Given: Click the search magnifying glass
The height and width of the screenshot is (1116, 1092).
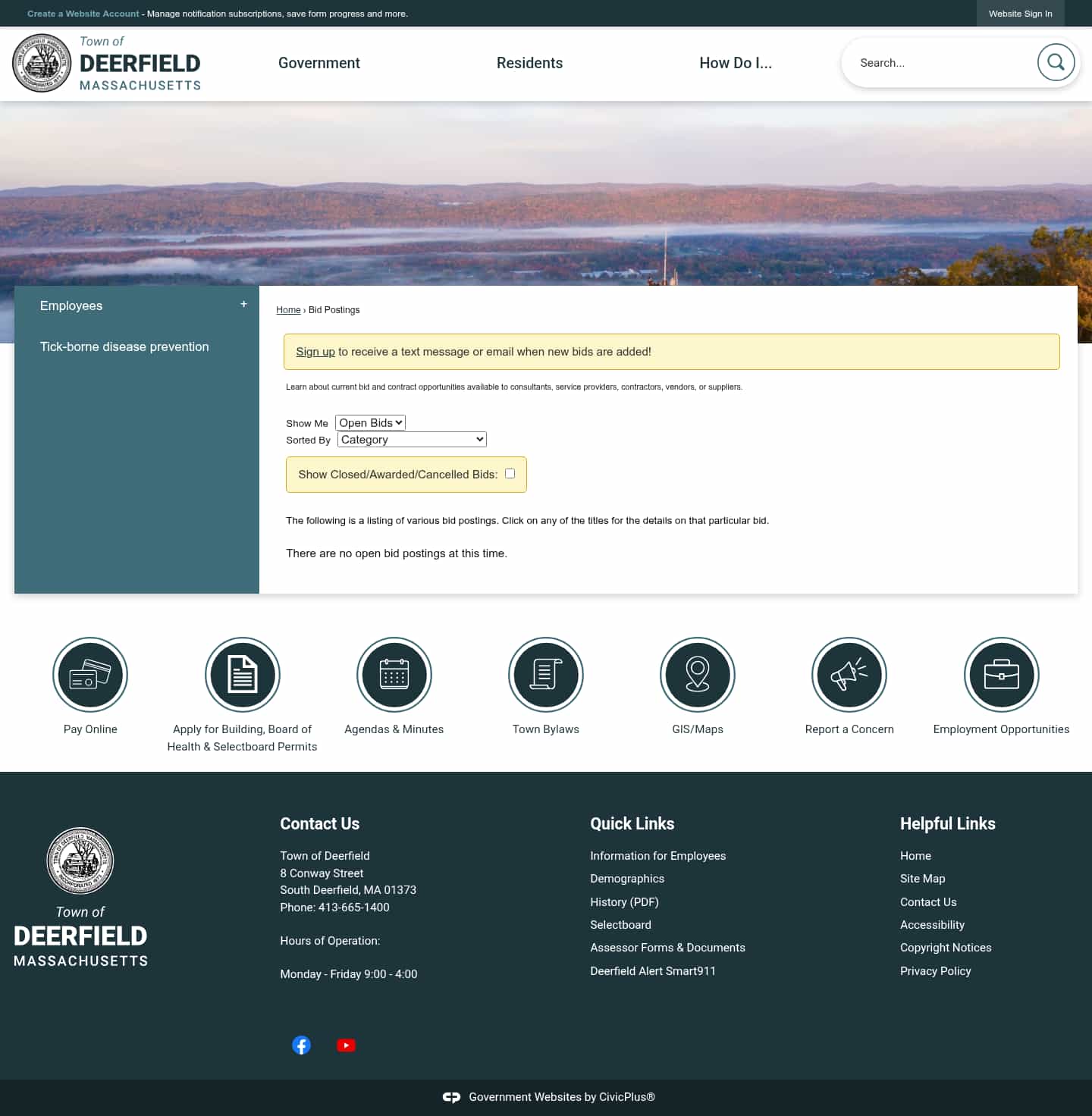Looking at the screenshot, I should [x=1056, y=62].
